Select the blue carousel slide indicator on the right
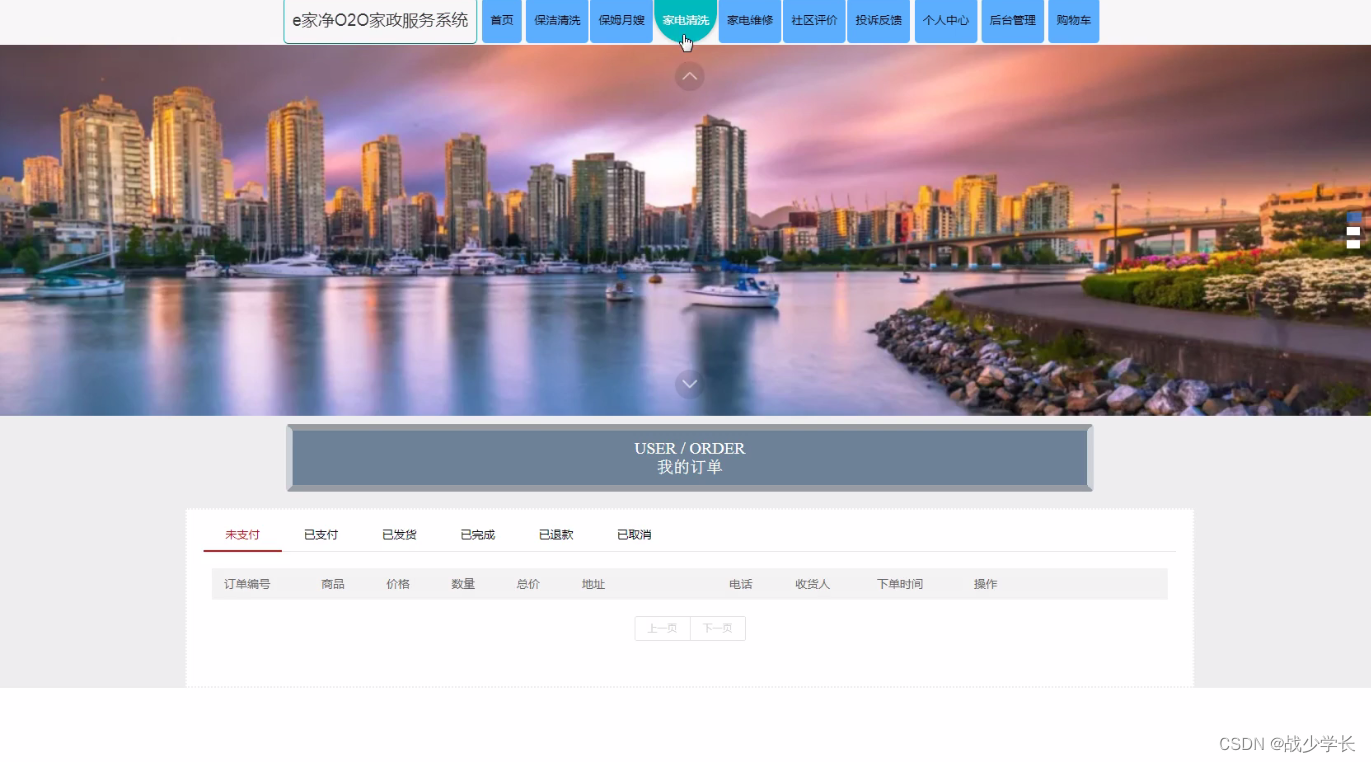Screen dimensions: 1371x762 point(1354,216)
